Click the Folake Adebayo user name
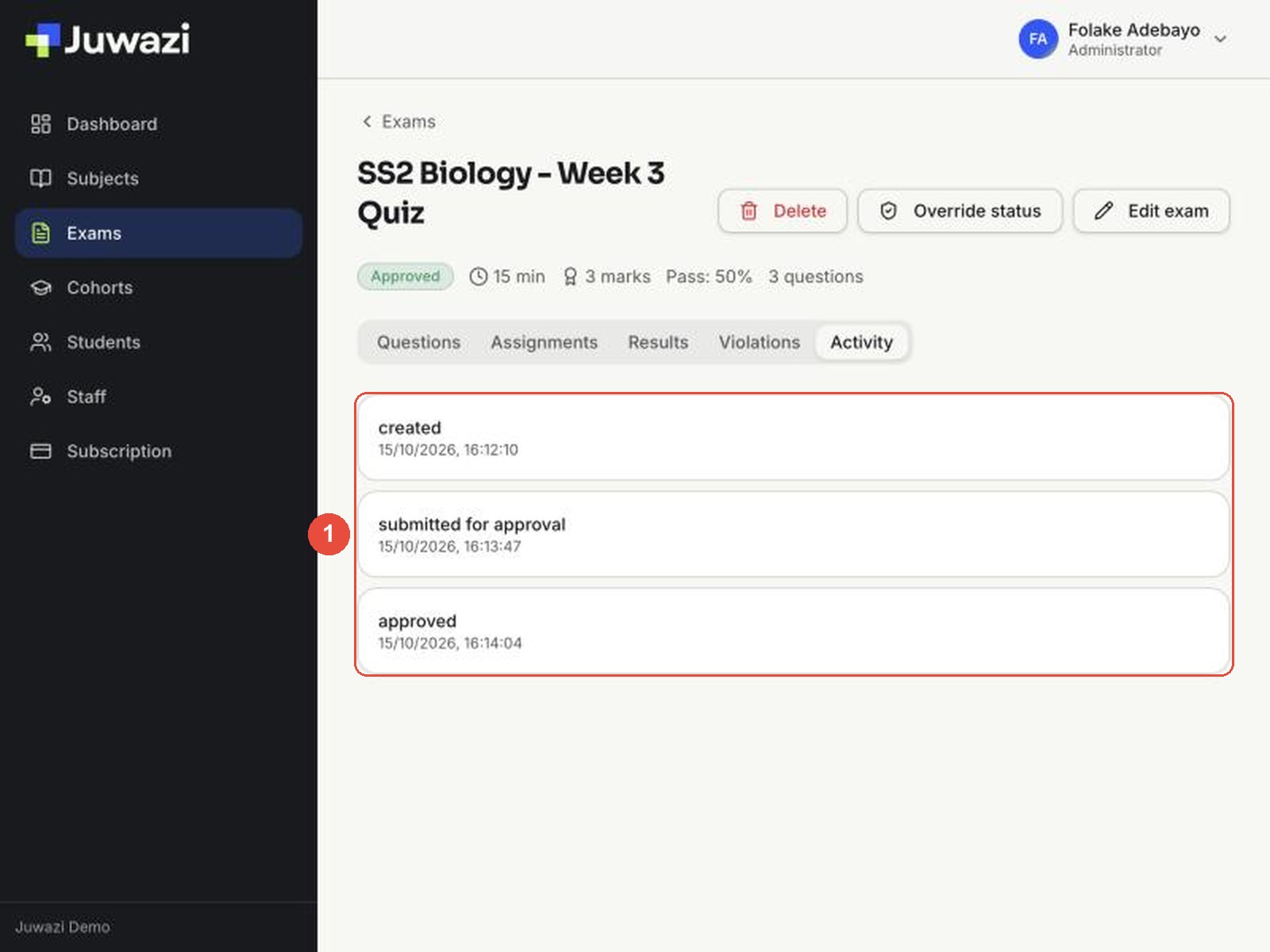This screenshot has width=1270, height=952. (x=1133, y=30)
